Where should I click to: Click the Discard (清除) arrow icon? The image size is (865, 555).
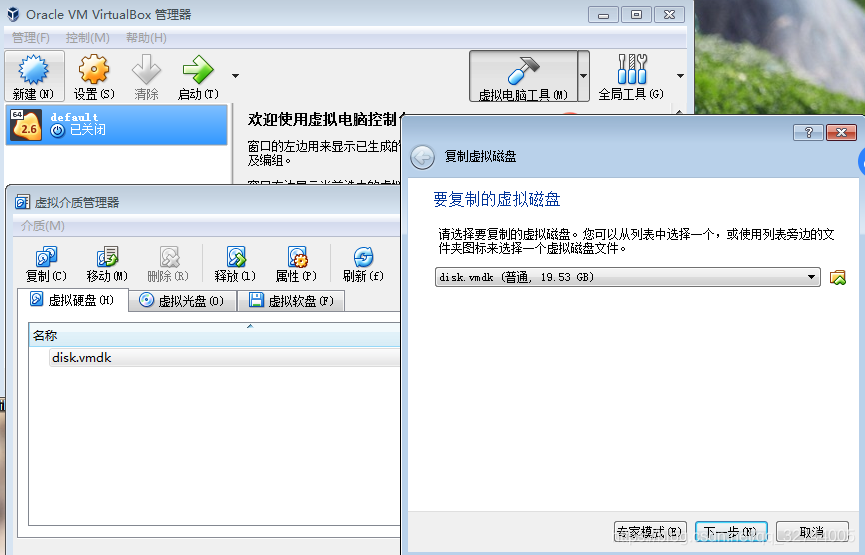(146, 76)
